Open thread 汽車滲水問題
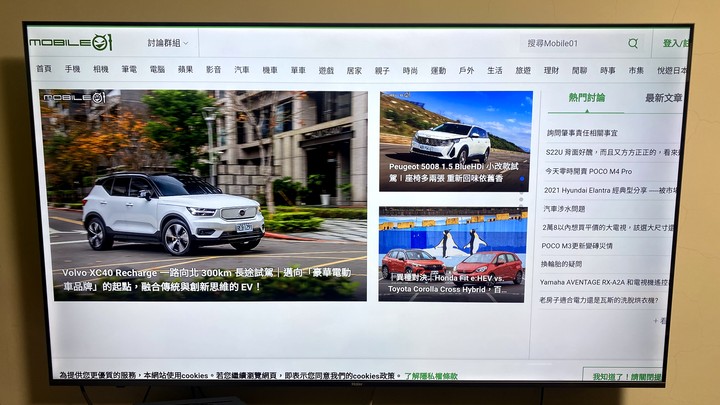Screen dimensions: 720x405 pyautogui.click(x=564, y=208)
